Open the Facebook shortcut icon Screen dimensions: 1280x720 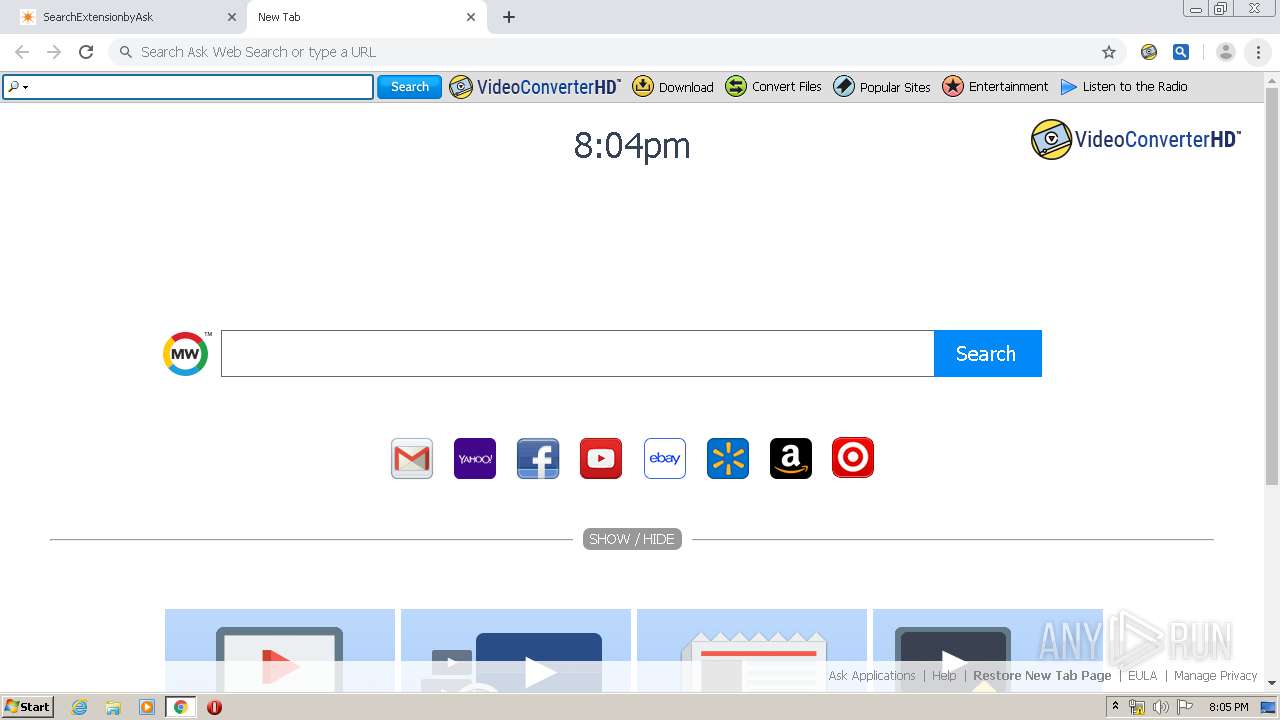(x=538, y=458)
